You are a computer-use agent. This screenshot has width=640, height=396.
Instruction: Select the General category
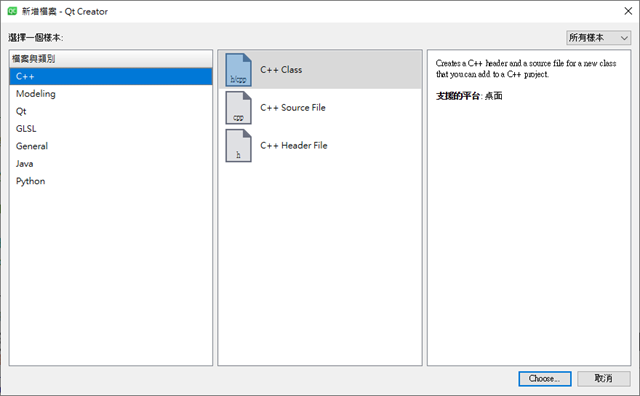tap(111, 146)
